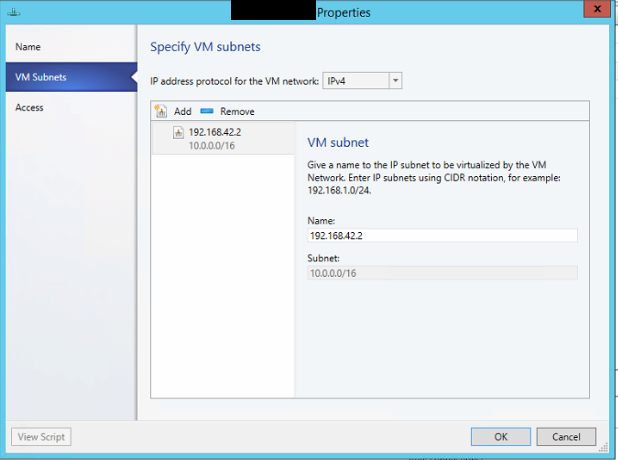Click the Remove label in subnet toolbar
618x460 pixels.
[237, 111]
